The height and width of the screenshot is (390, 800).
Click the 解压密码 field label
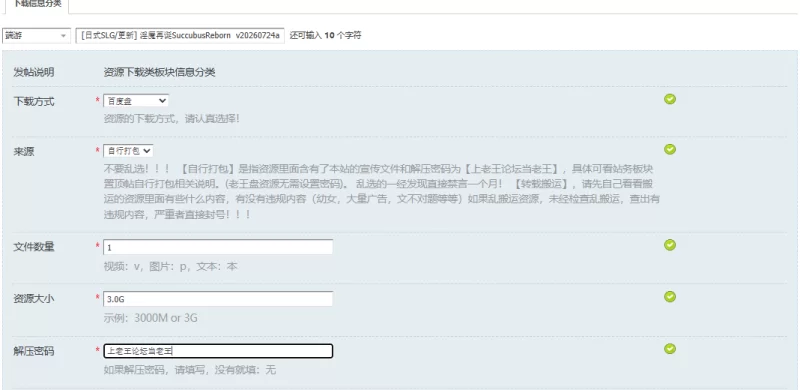[34, 351]
